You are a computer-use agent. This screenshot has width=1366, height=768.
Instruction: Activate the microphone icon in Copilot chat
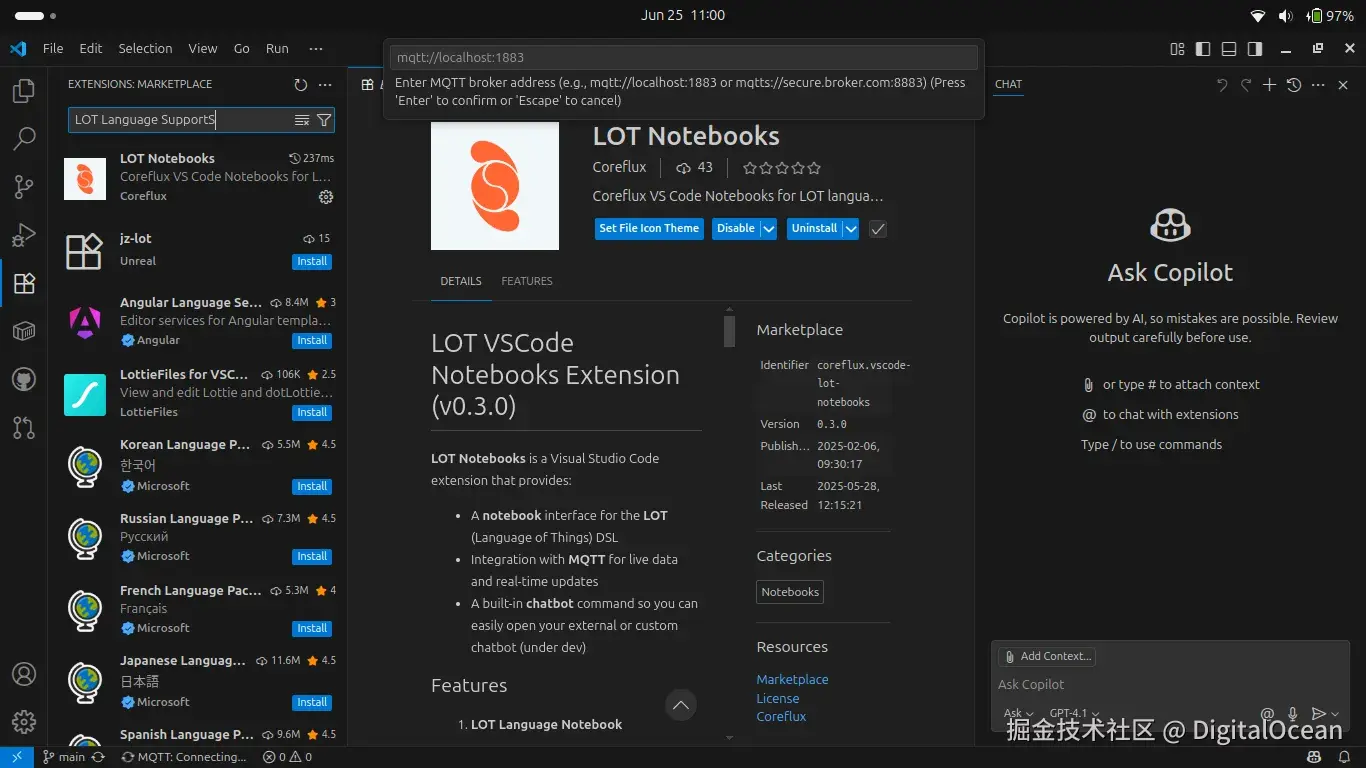click(x=1291, y=713)
